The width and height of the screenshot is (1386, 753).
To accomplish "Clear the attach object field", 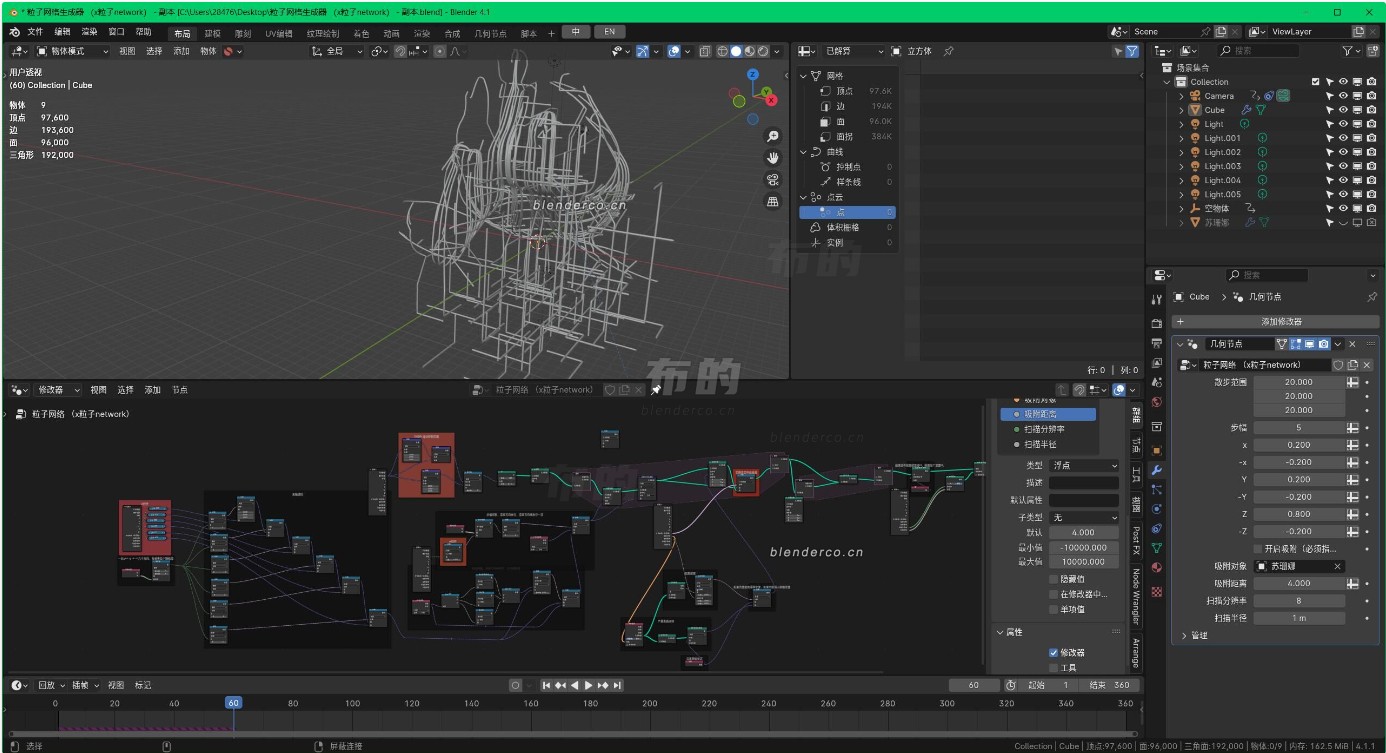I will tap(1337, 566).
